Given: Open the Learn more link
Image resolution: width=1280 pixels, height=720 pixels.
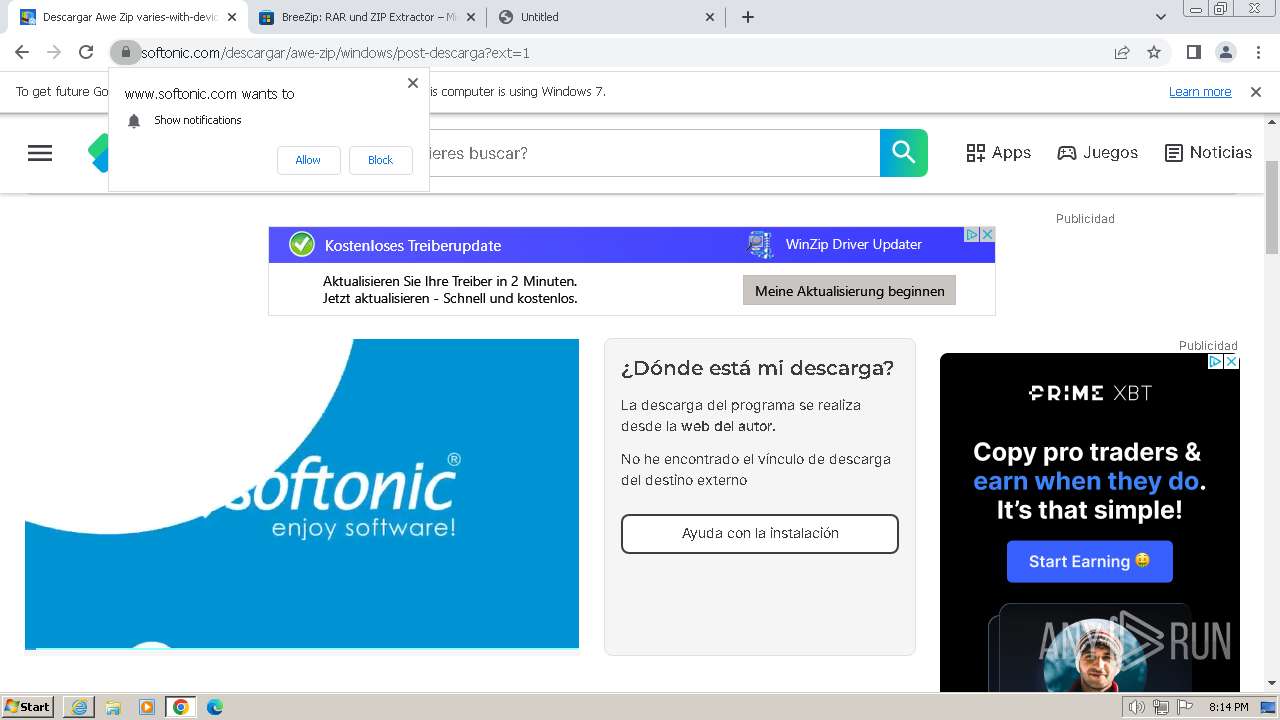Looking at the screenshot, I should click(x=1200, y=92).
